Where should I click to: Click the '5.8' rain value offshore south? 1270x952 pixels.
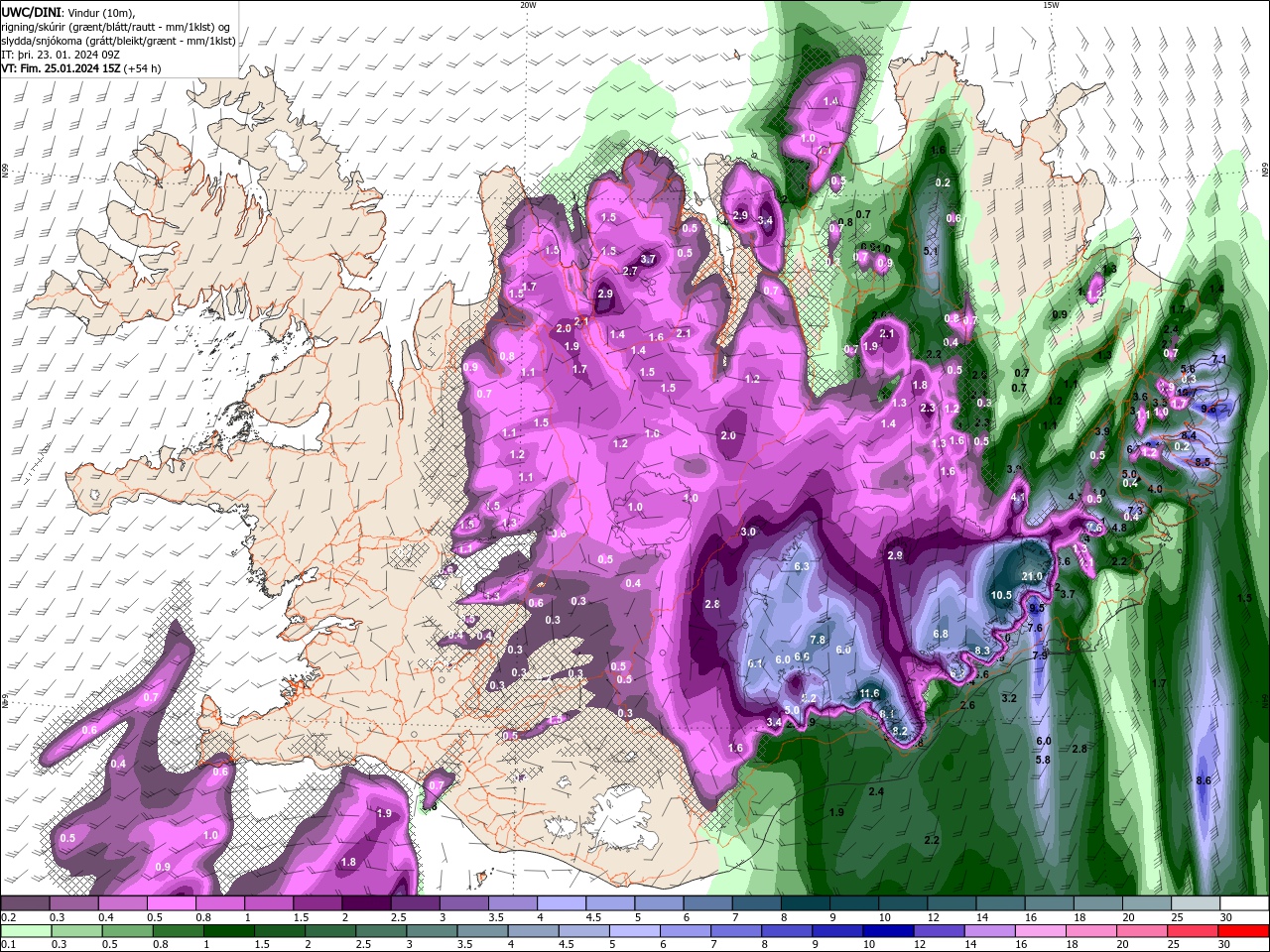1043,761
